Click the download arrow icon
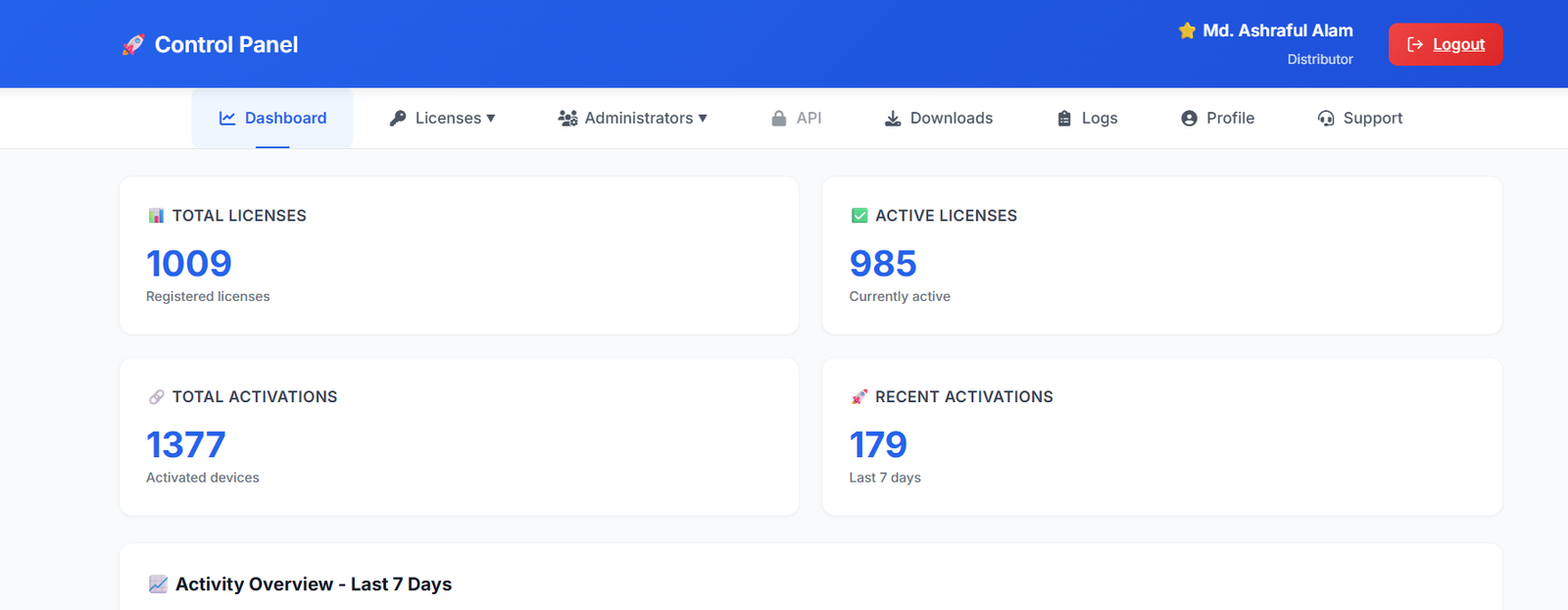The width and height of the screenshot is (1568, 610). click(893, 119)
